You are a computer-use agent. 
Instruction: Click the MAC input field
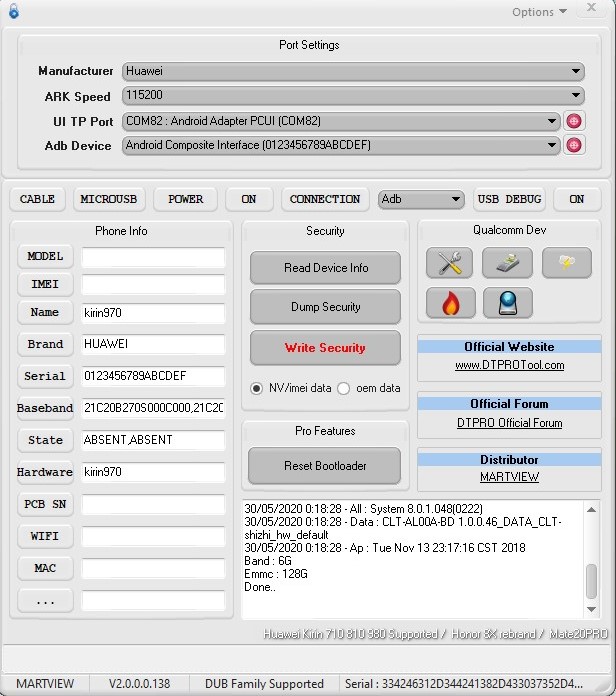click(153, 569)
